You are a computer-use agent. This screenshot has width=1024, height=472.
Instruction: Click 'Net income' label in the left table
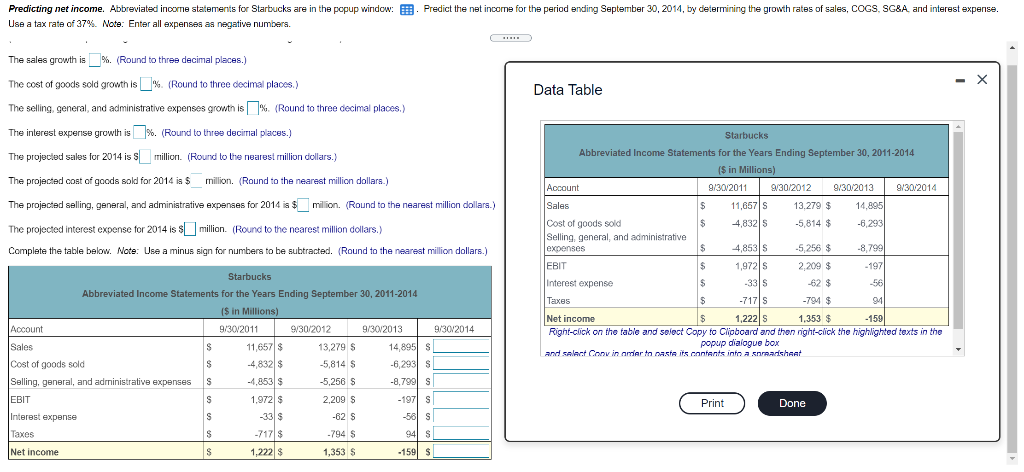(35, 452)
